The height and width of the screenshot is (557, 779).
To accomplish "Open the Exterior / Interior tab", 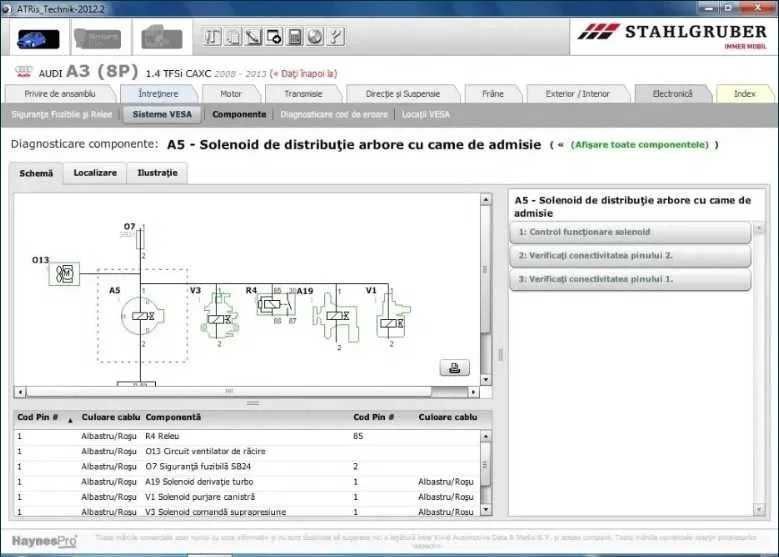I will click(x=577, y=94).
